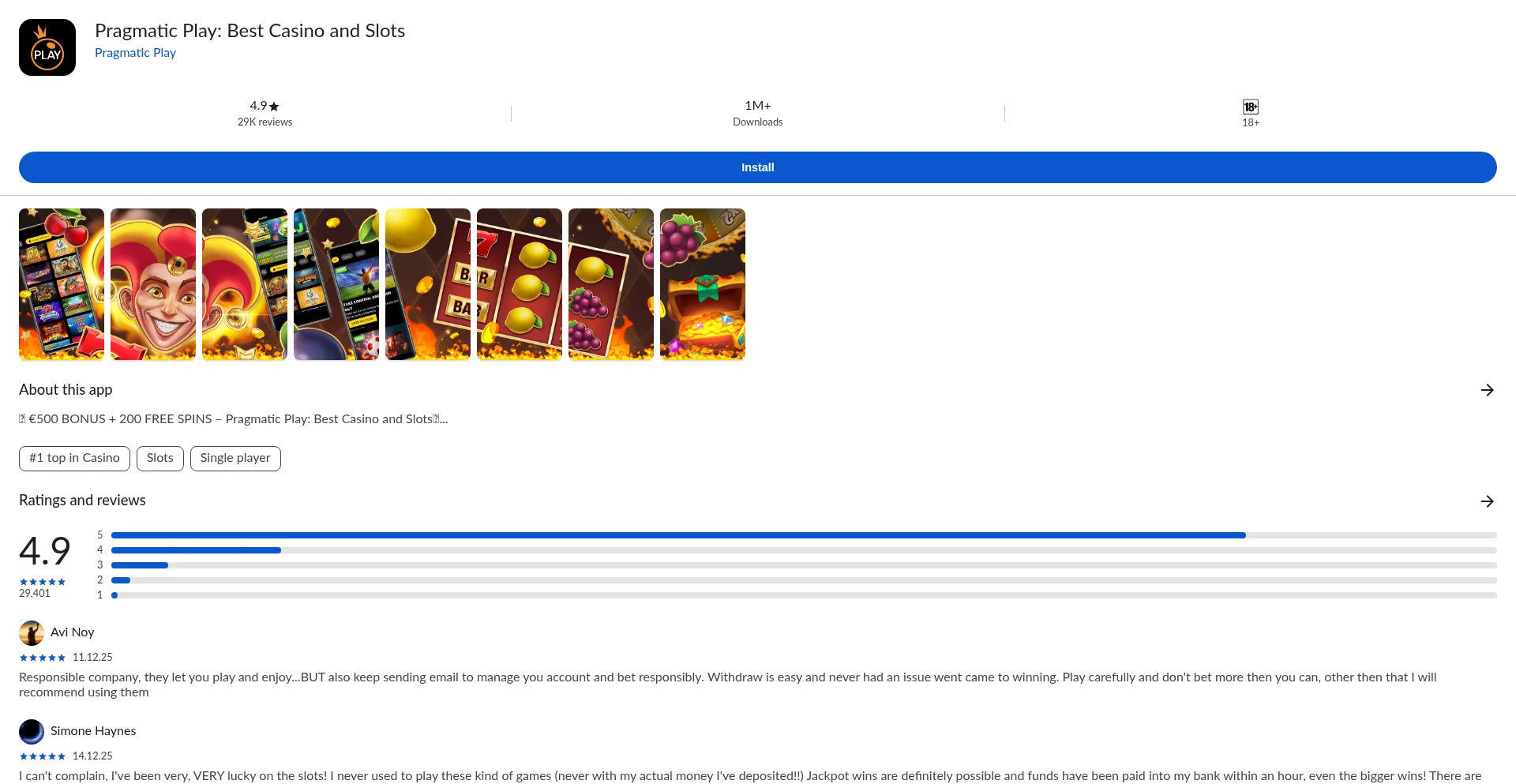Install the Pragmatic Play app

click(x=757, y=167)
